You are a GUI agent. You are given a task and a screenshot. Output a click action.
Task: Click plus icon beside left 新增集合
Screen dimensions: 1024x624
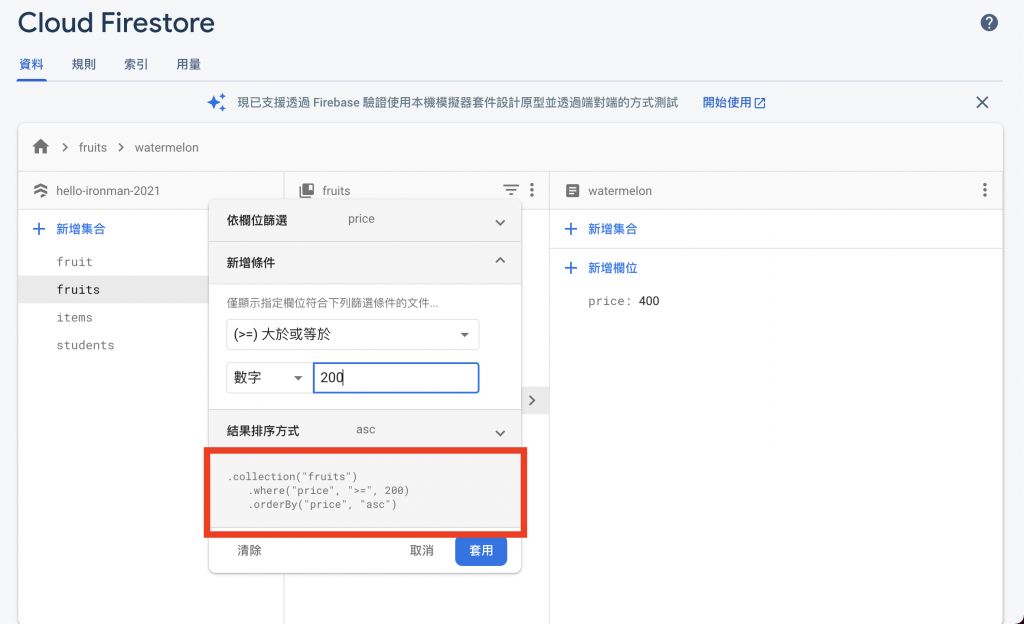(x=39, y=229)
